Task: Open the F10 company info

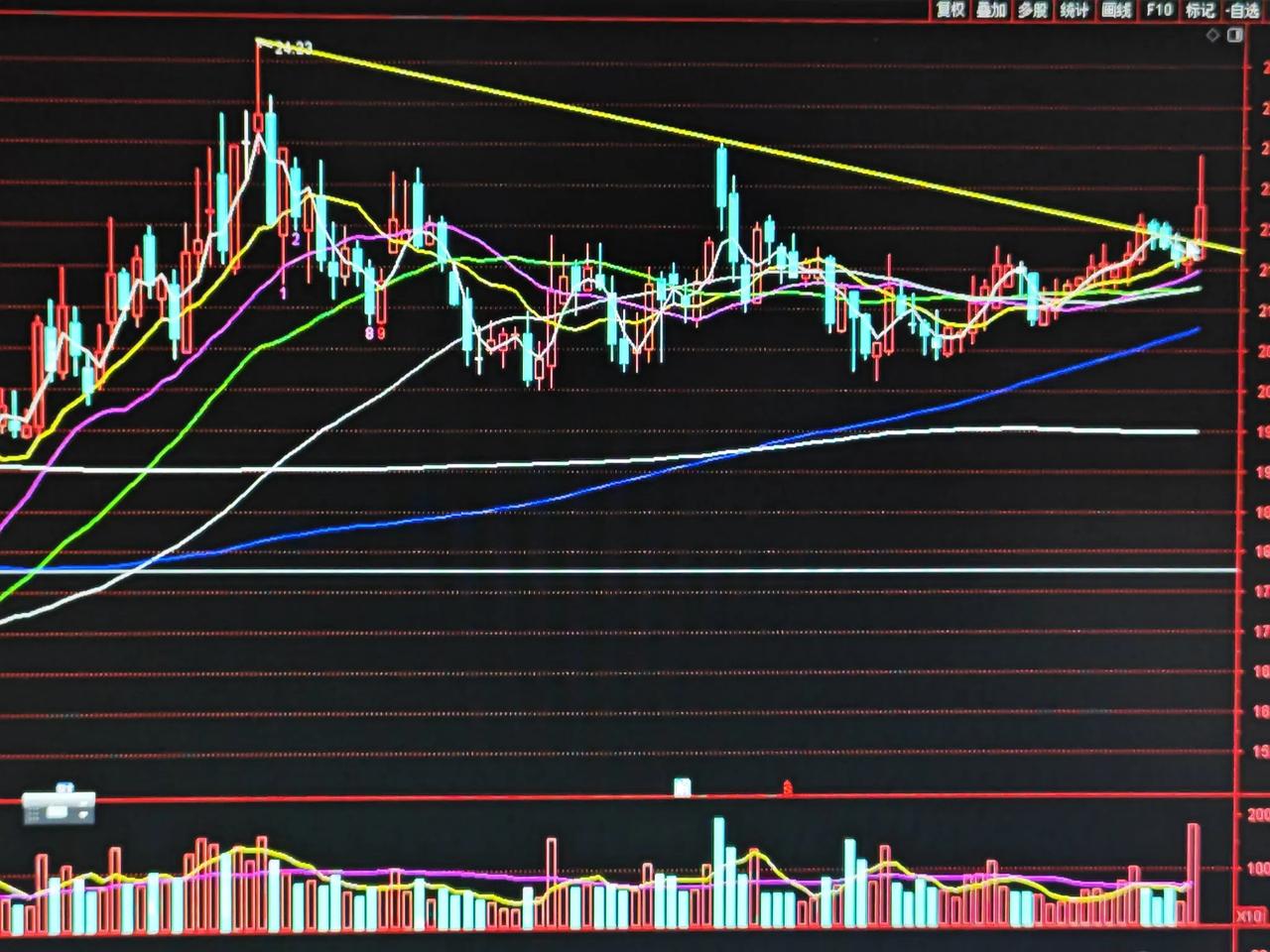Action: (1158, 10)
